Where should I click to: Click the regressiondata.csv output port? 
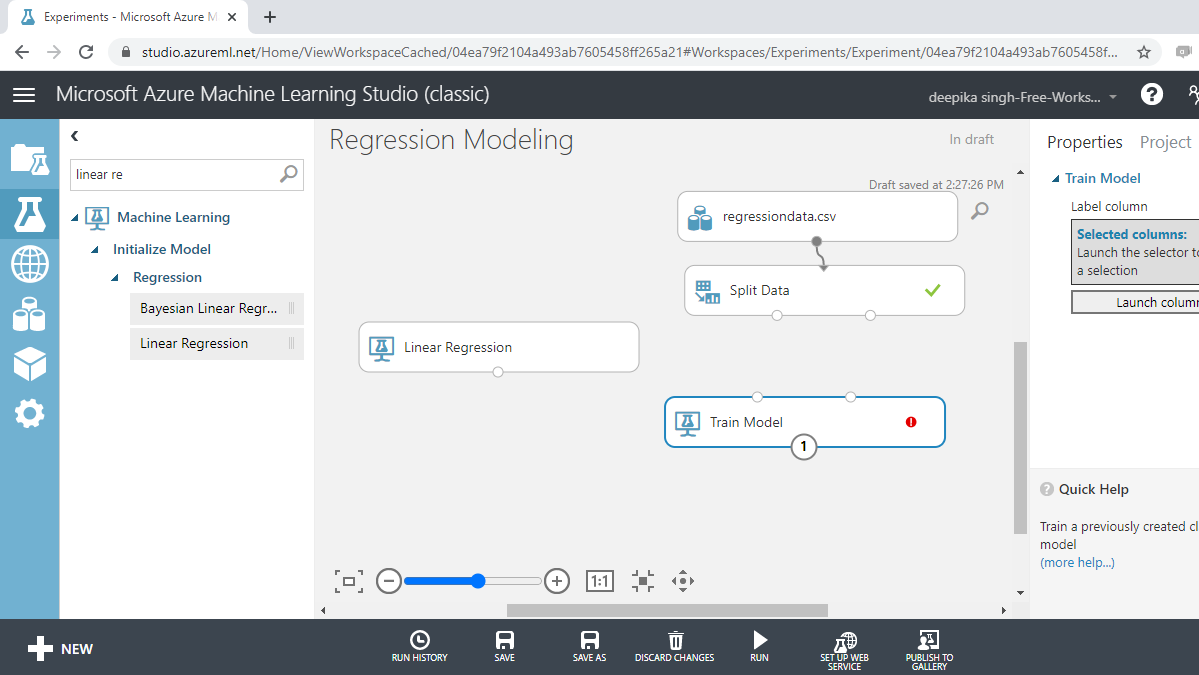coord(817,242)
